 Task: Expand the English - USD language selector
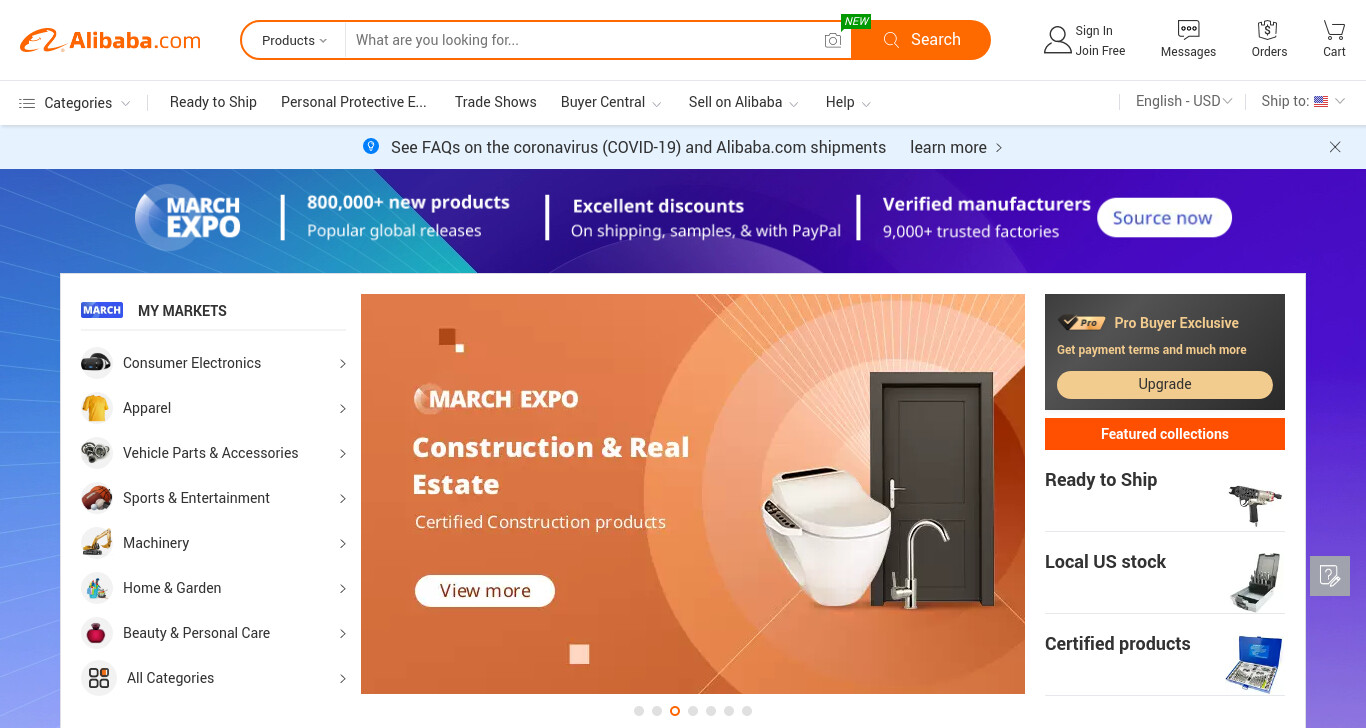click(x=1184, y=101)
